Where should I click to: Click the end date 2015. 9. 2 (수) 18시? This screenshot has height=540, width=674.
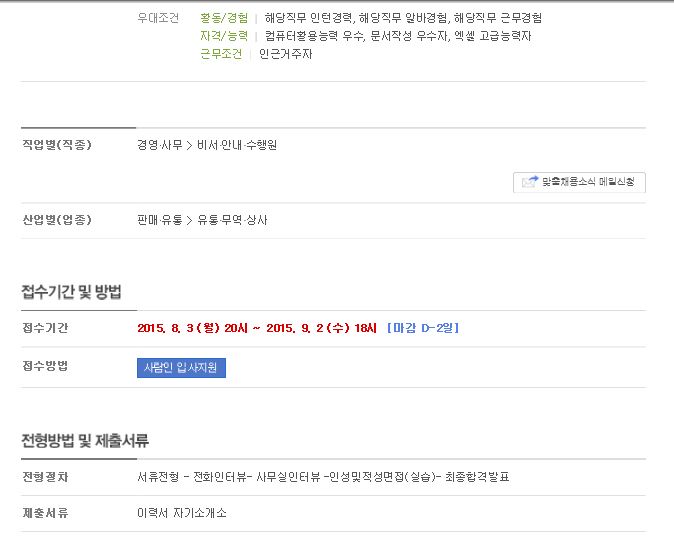click(x=322, y=328)
